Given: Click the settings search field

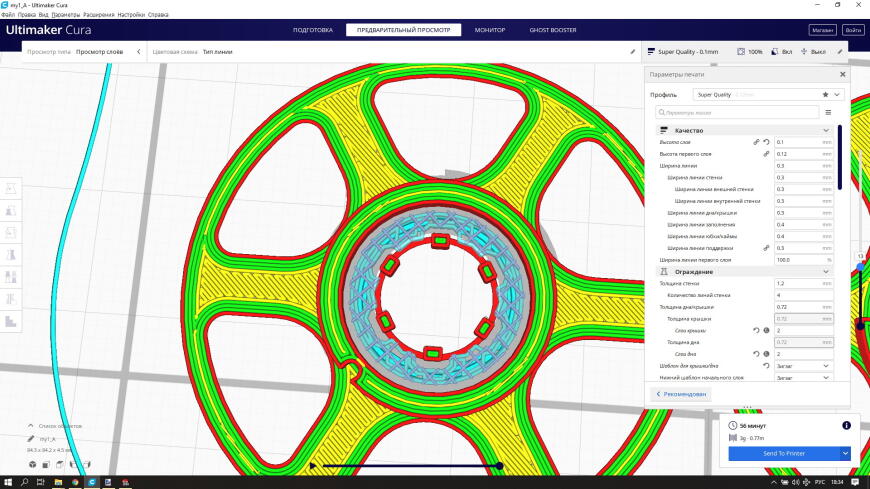Looking at the screenshot, I should click(737, 113).
